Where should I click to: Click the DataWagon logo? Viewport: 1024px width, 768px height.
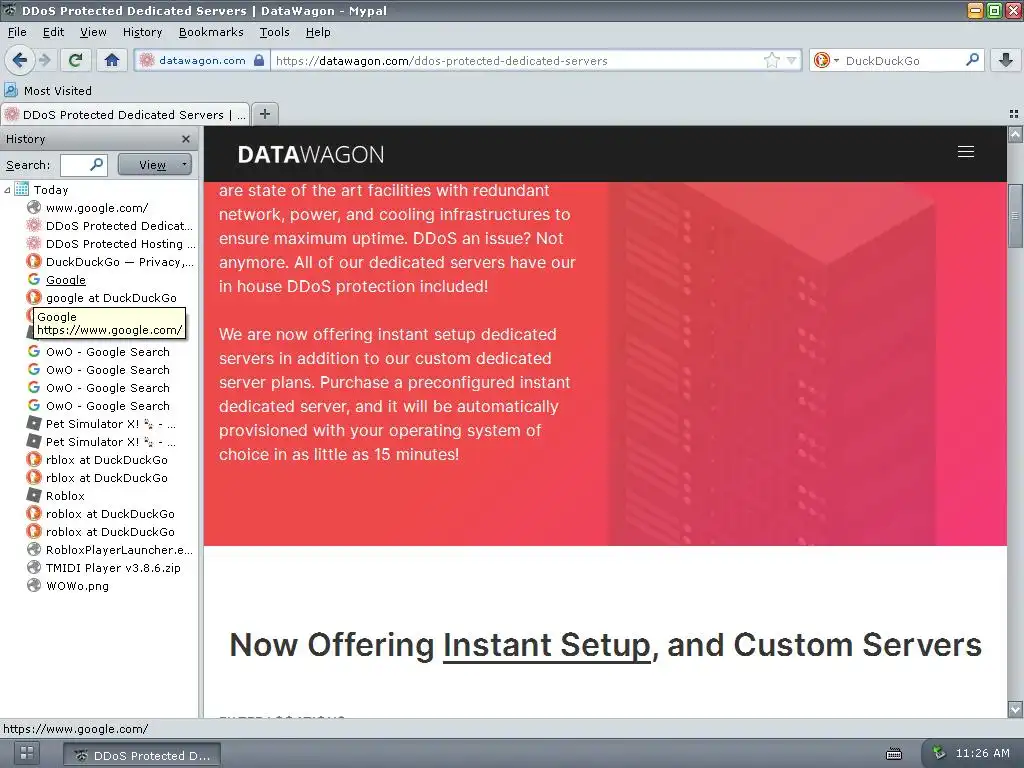[x=311, y=155]
